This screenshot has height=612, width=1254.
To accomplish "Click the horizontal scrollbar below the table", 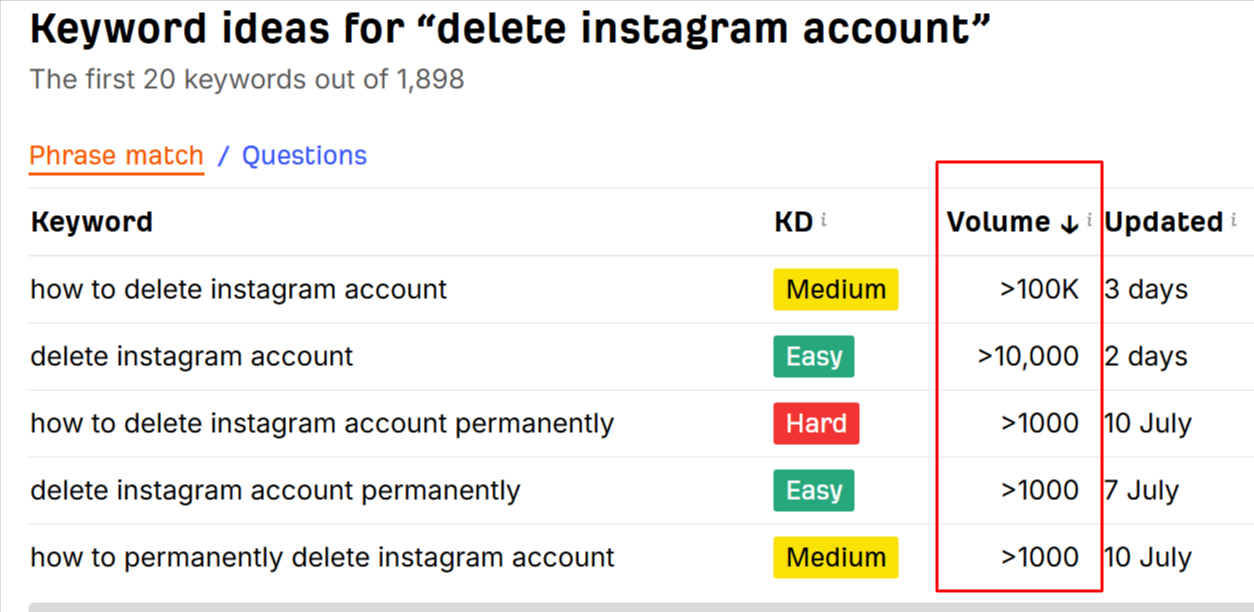I will click(641, 606).
